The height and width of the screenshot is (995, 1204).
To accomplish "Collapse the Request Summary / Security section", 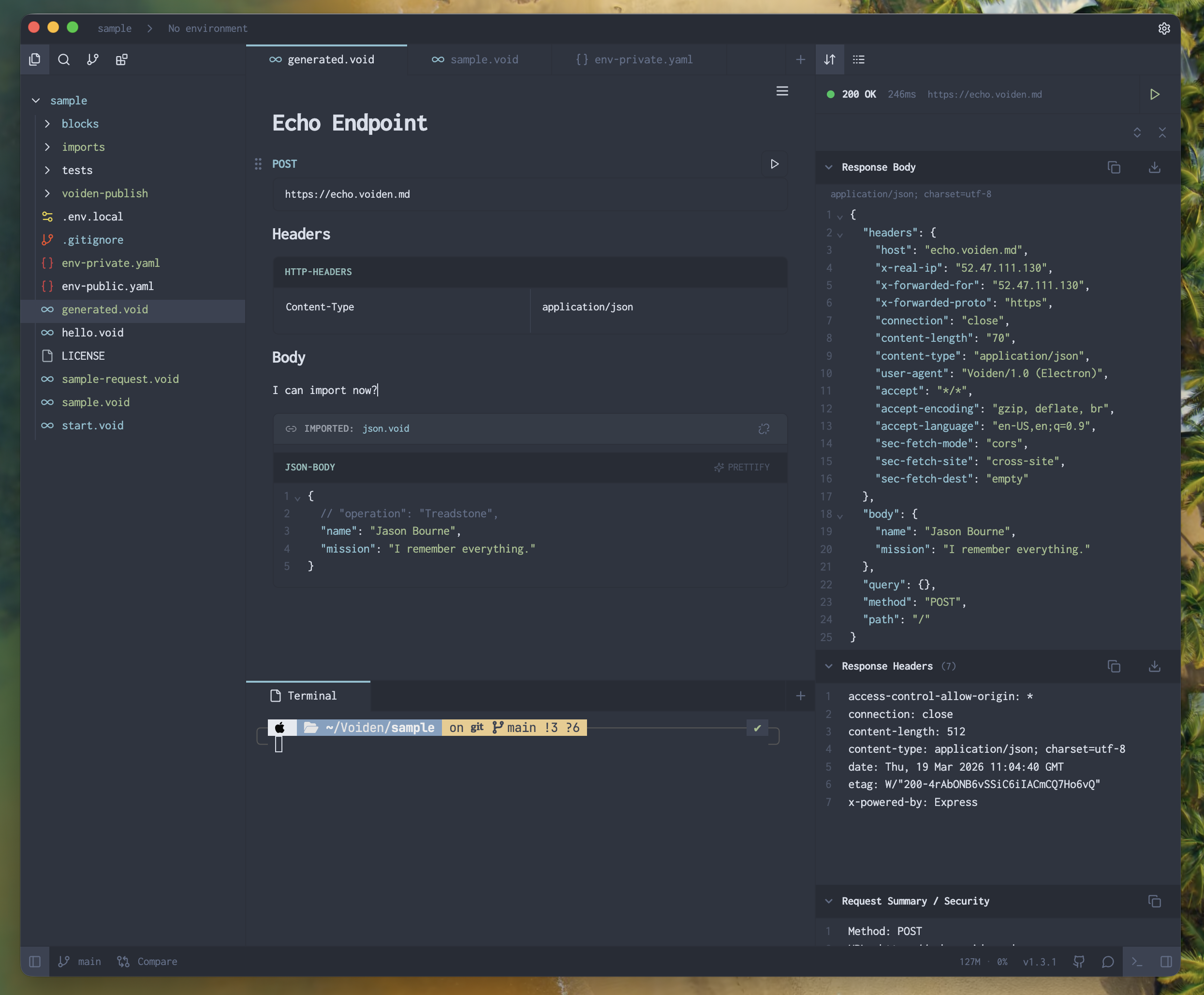I will click(829, 901).
